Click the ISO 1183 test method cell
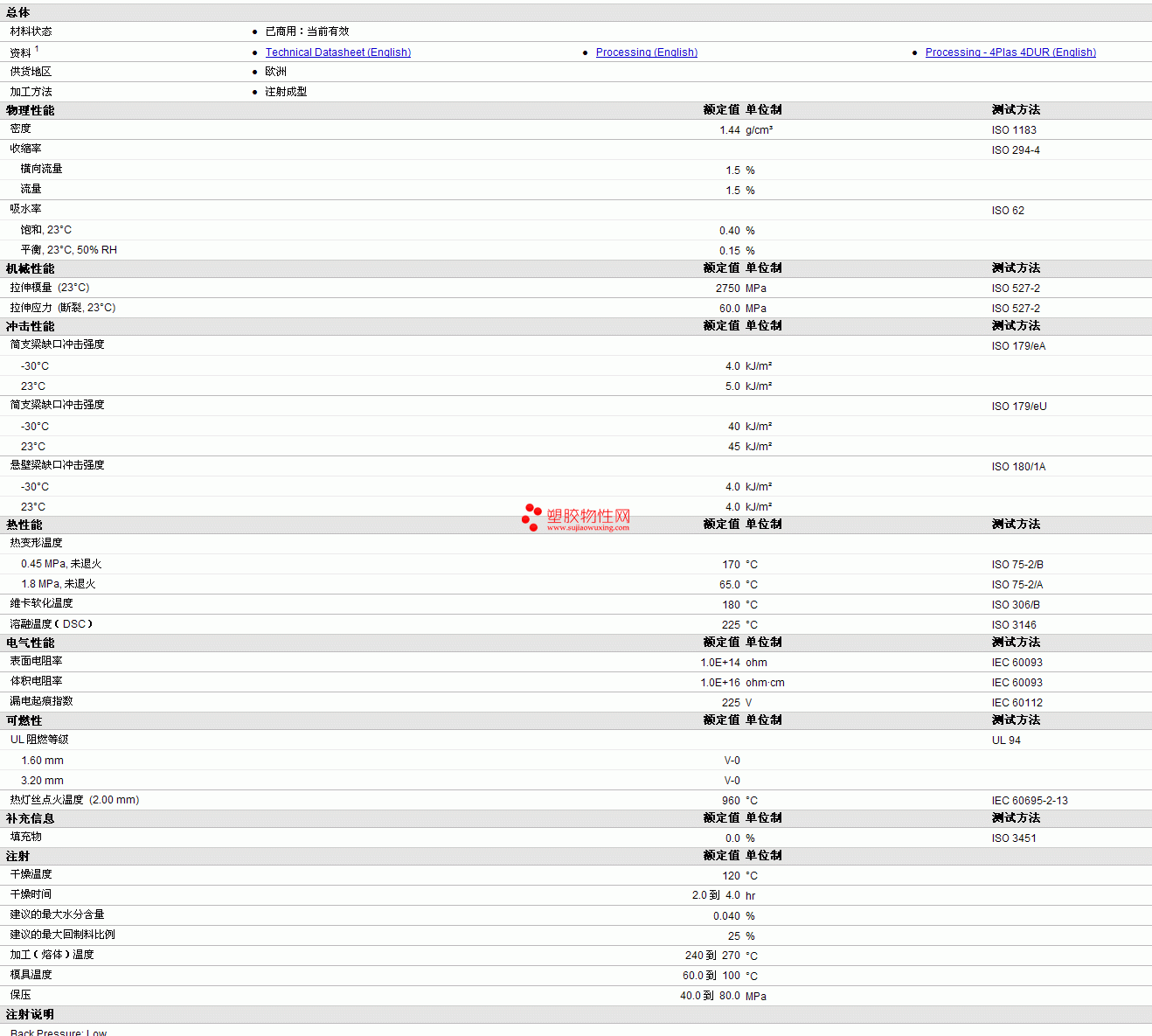Viewport: 1152px width, 1036px height. coord(1014,130)
